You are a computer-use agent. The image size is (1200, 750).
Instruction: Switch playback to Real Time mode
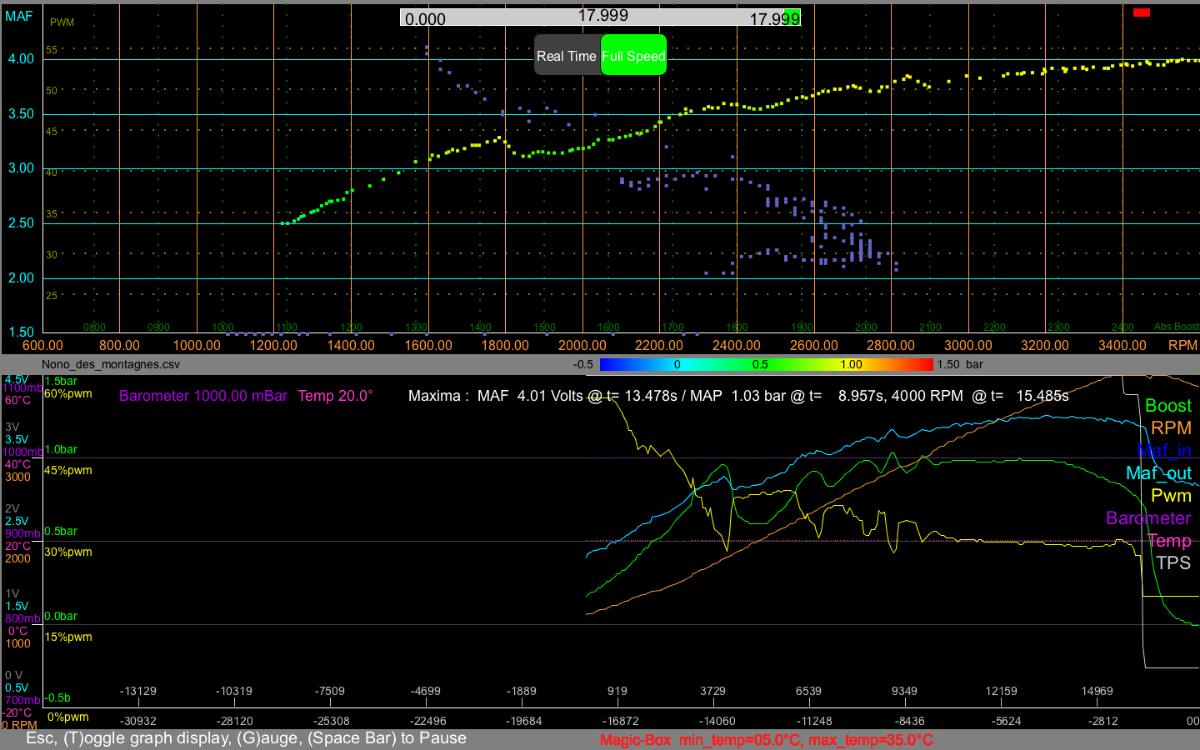point(567,57)
